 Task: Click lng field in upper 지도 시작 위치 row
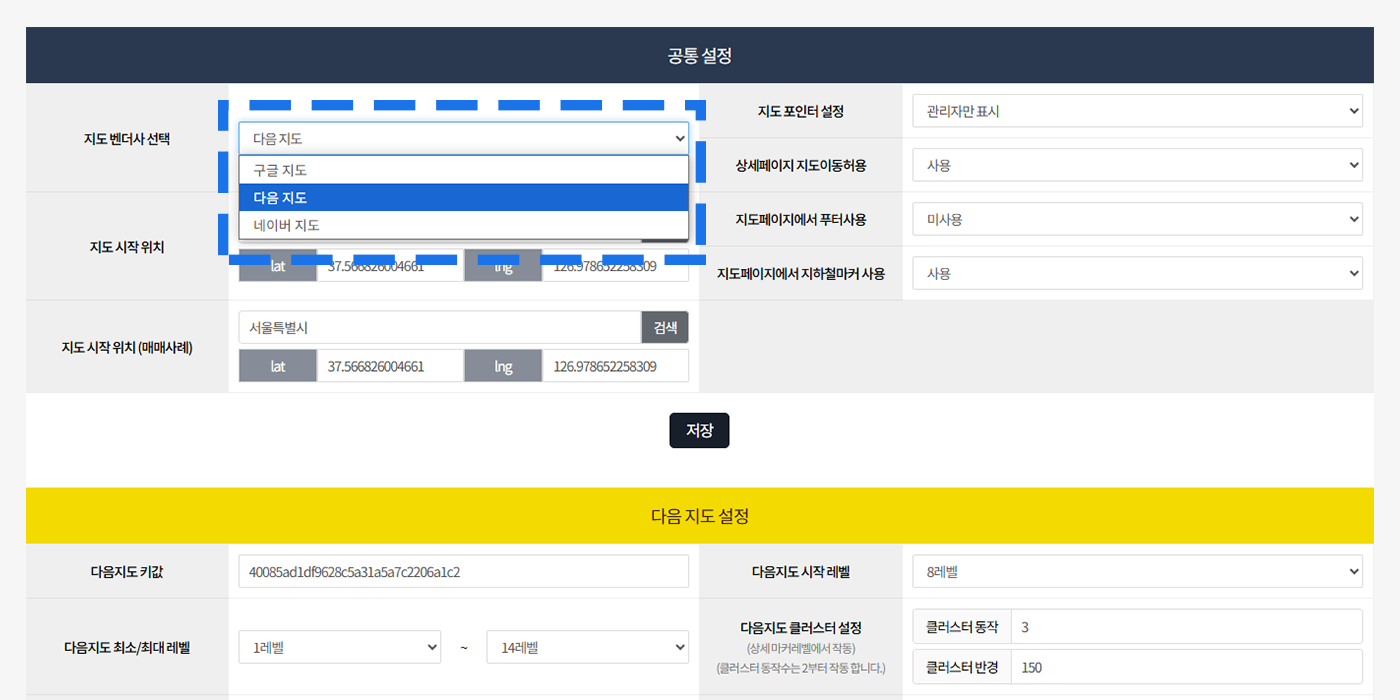tap(614, 267)
